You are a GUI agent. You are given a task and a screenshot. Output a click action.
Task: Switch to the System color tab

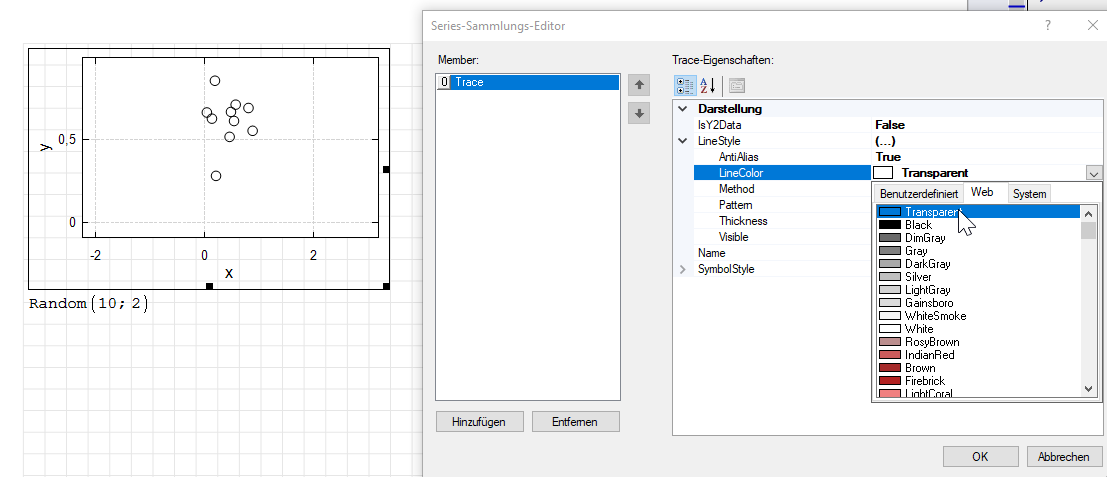[1029, 193]
